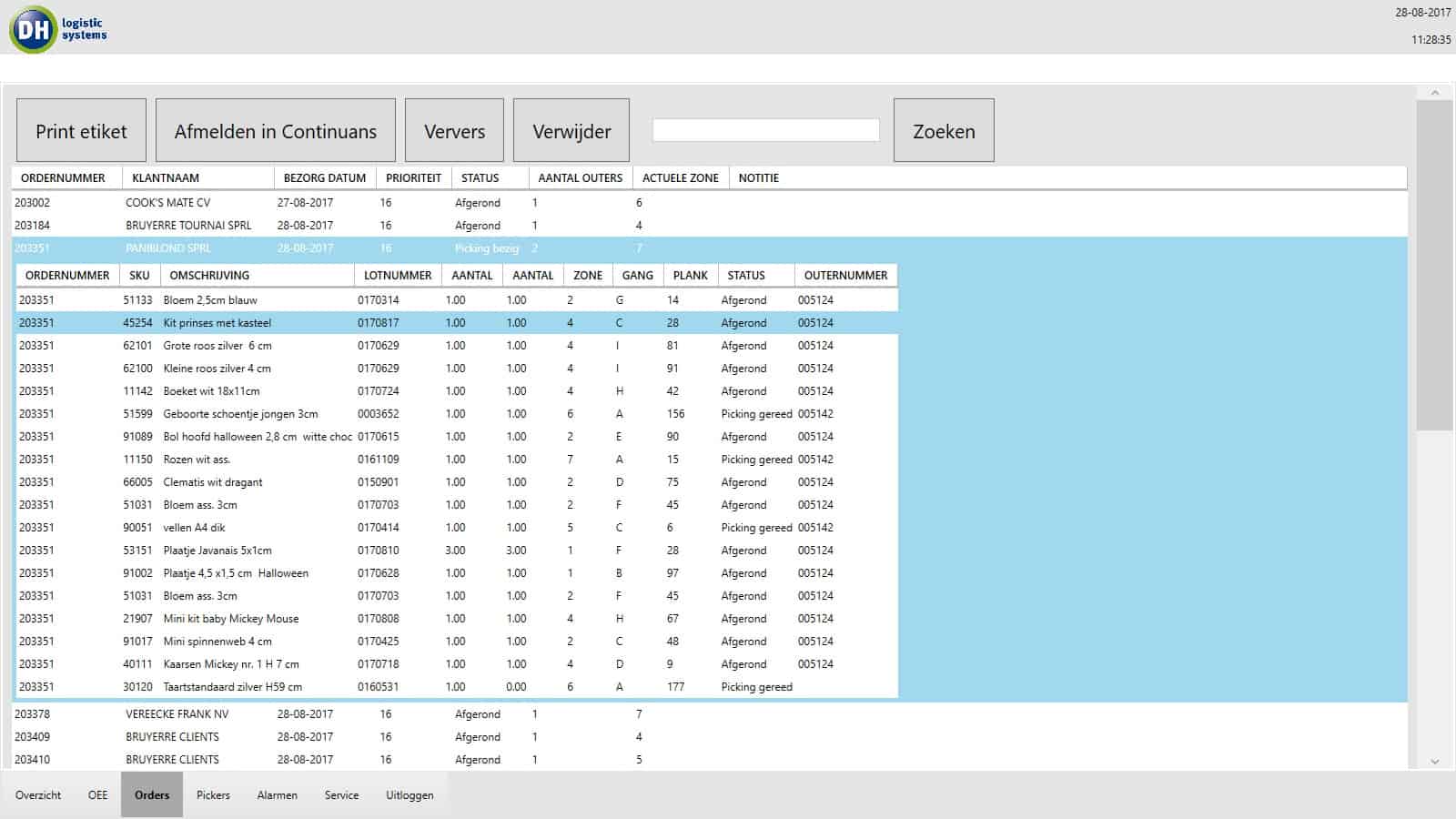Click the STATUS column header
This screenshot has height=819, width=1456.
477,177
